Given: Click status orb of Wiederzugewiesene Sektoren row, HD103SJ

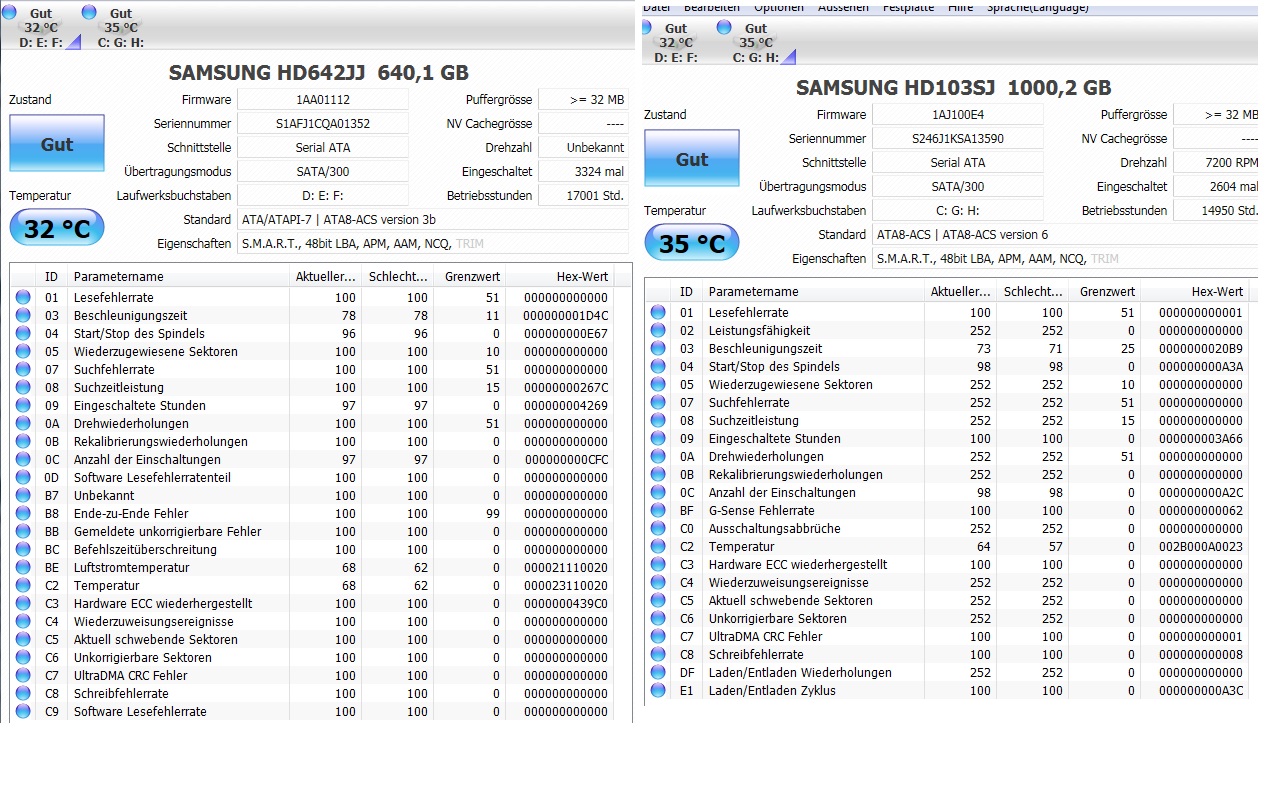Looking at the screenshot, I should click(658, 384).
